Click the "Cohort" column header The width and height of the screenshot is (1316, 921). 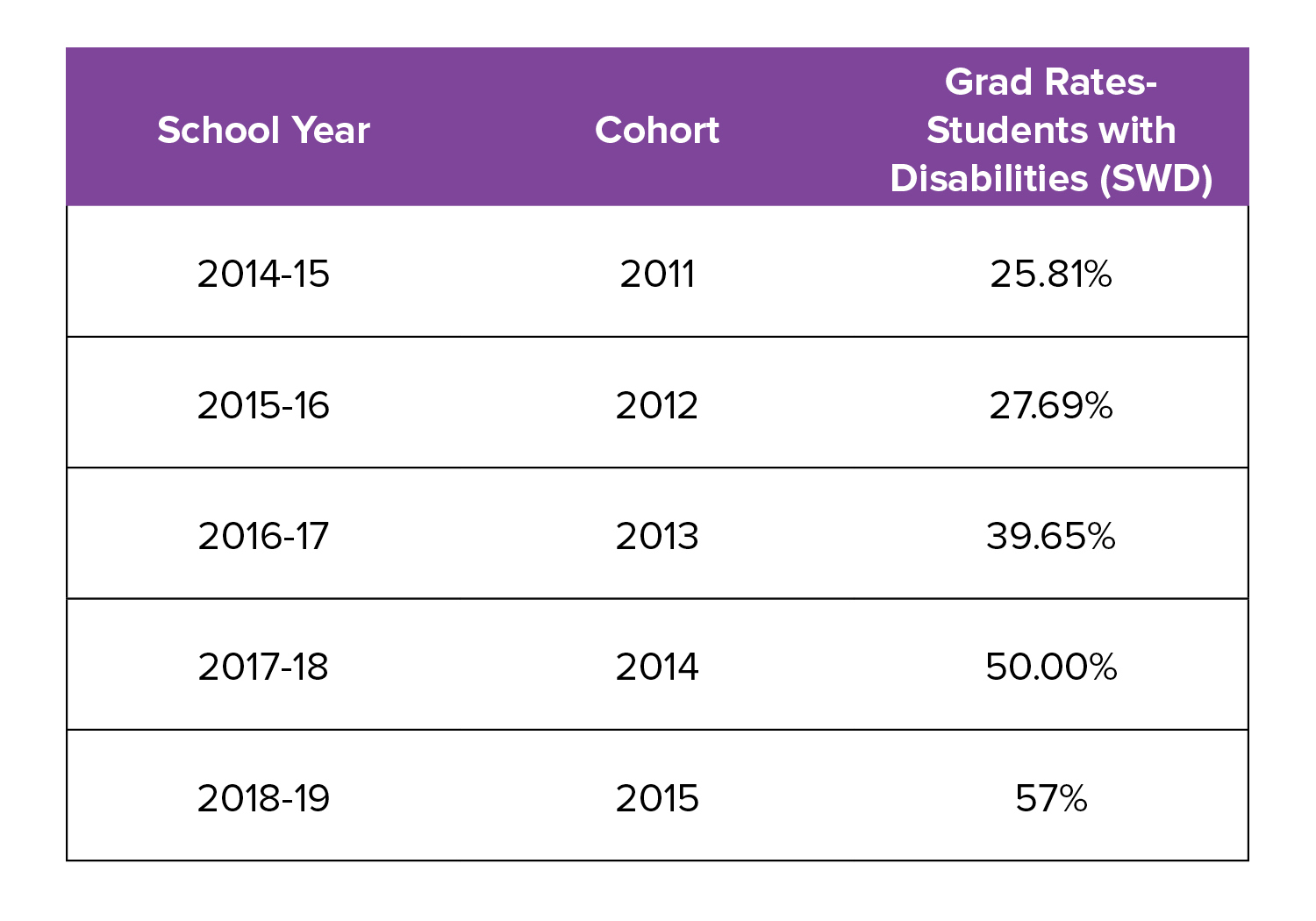pos(657,131)
